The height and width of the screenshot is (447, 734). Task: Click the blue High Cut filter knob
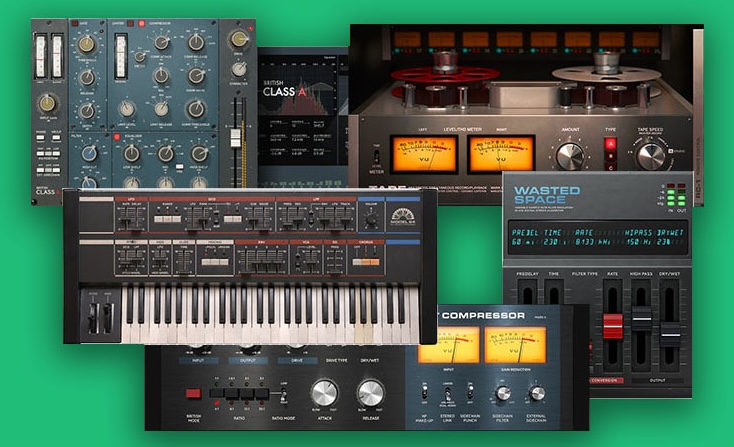point(89,153)
